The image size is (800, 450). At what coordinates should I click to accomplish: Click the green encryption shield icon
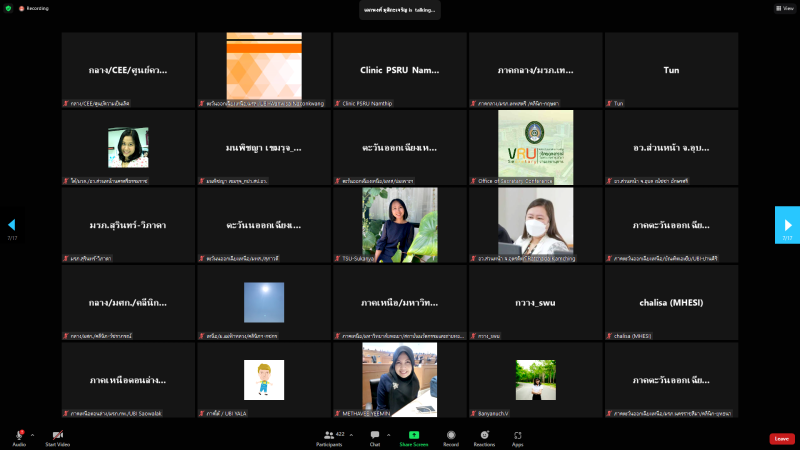point(8,8)
